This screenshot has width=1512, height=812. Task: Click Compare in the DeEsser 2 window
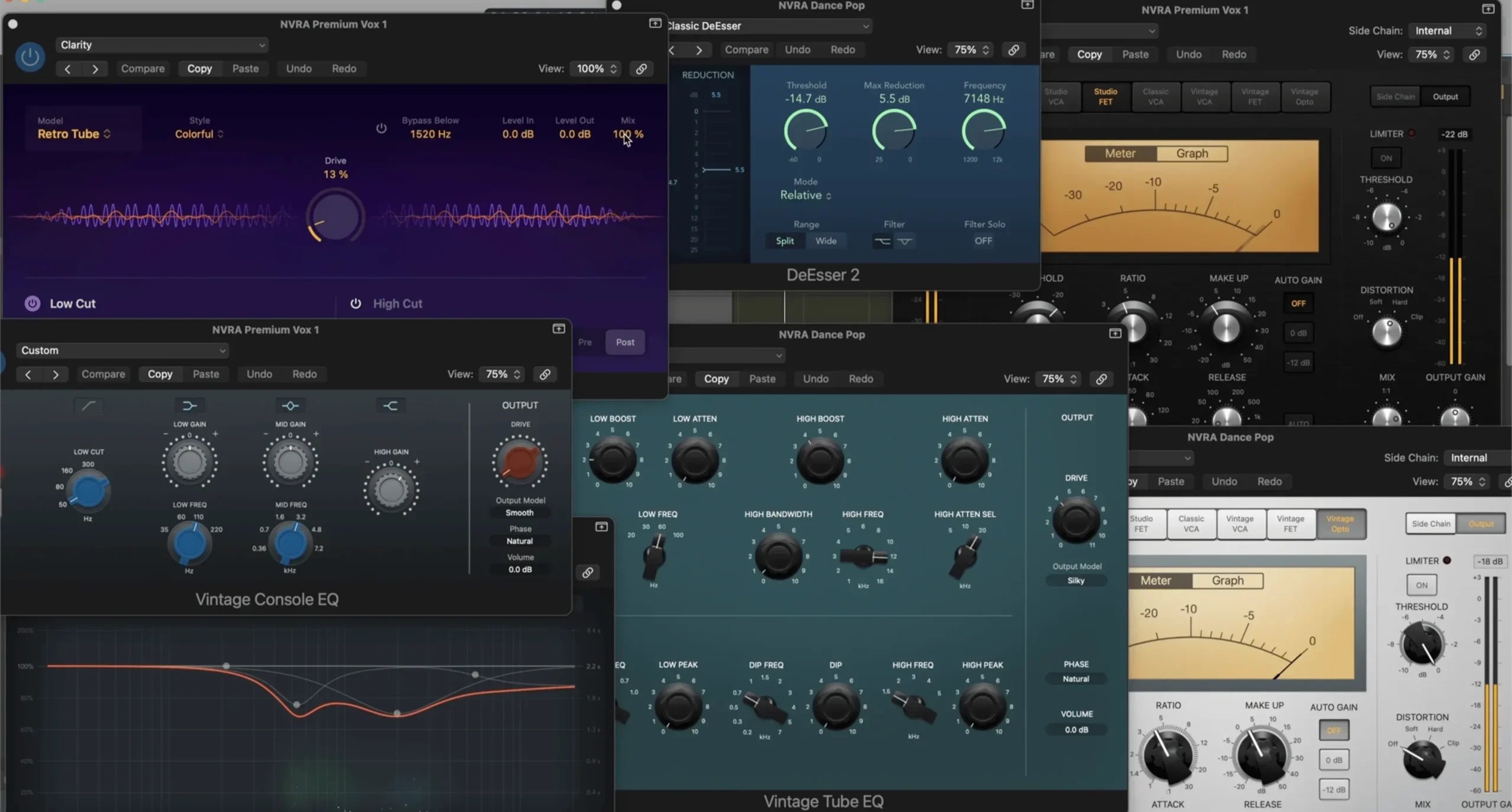pyautogui.click(x=746, y=50)
